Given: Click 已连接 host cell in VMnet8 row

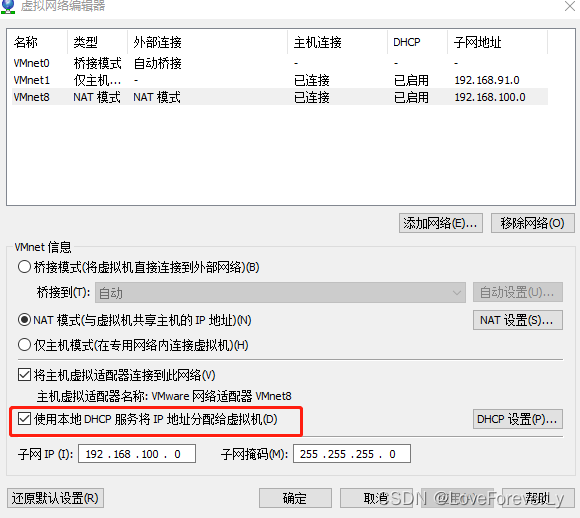Looking at the screenshot, I should (311, 97).
